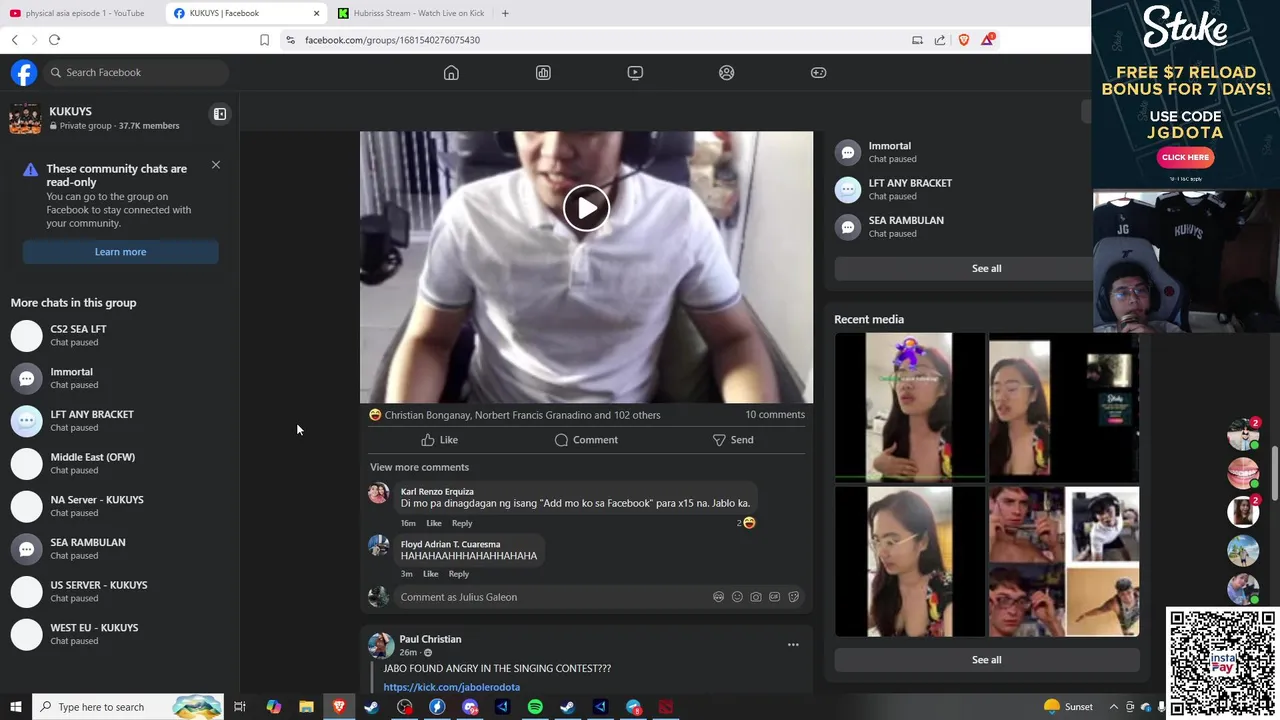1280x720 pixels.
Task: Go back in browser history
Action: [14, 40]
